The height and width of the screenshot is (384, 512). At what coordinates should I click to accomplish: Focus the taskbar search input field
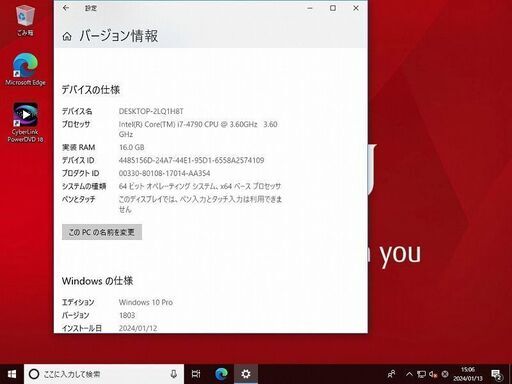(104, 374)
